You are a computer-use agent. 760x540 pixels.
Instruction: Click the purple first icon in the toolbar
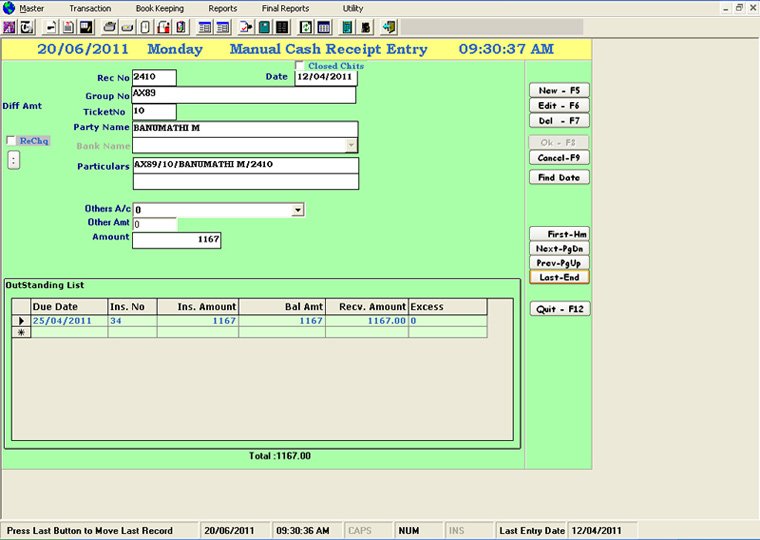(x=10, y=26)
